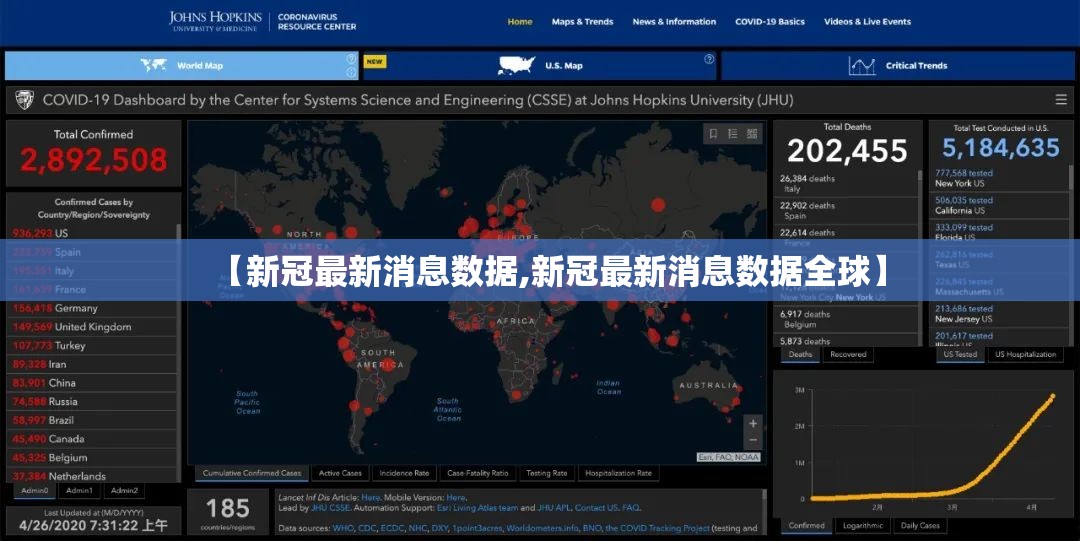Switch to the U.S. Map tab
The width and height of the screenshot is (1080, 541).
pyautogui.click(x=540, y=65)
